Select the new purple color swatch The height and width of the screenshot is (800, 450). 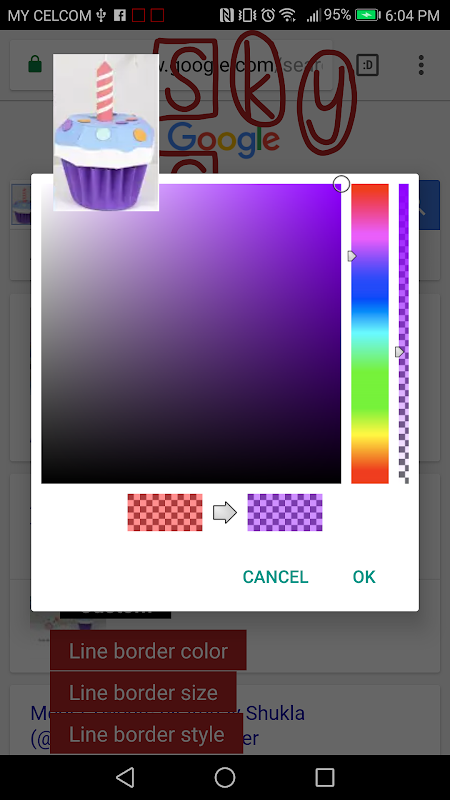click(285, 512)
